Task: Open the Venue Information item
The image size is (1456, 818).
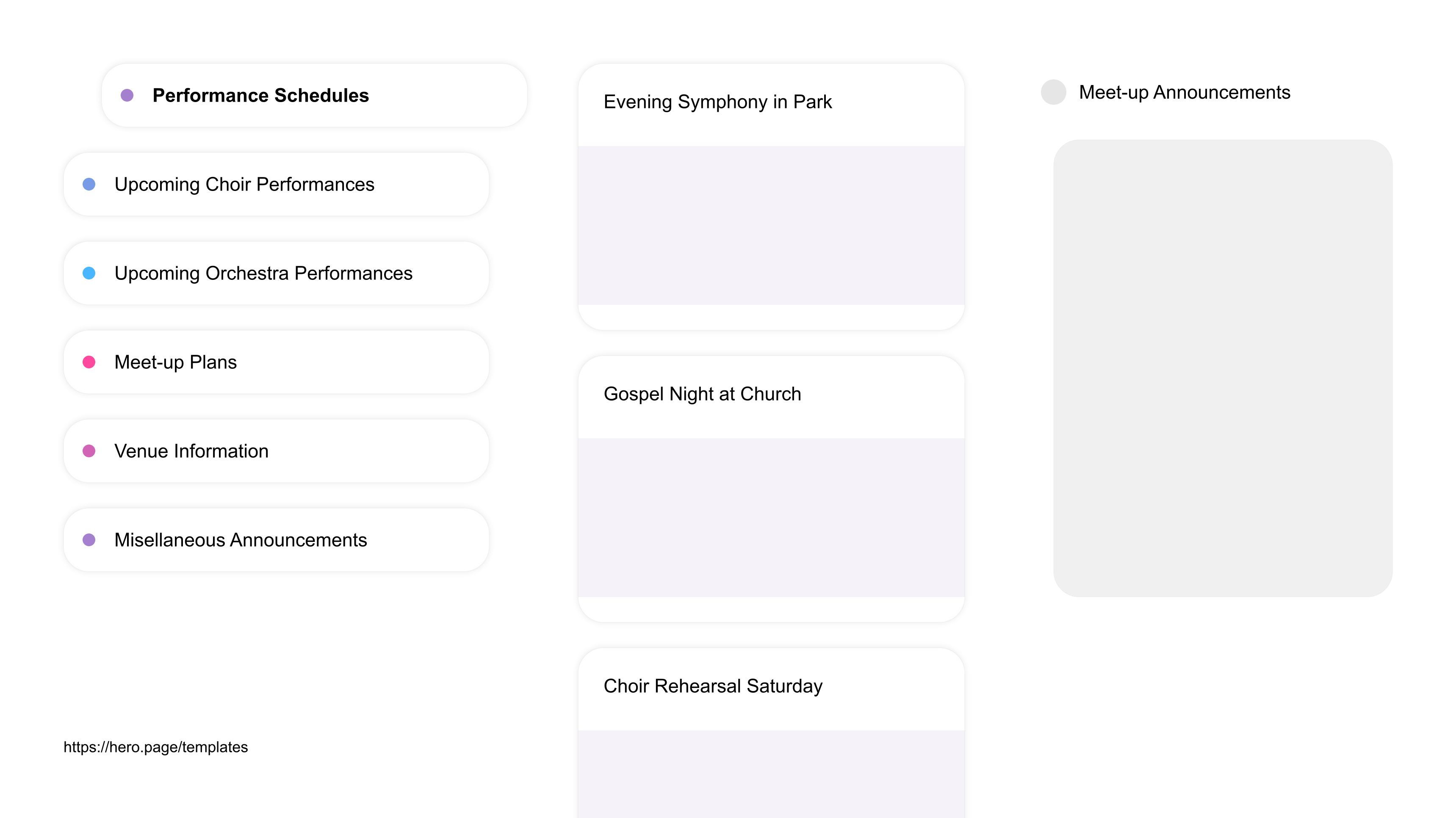Action: point(277,451)
